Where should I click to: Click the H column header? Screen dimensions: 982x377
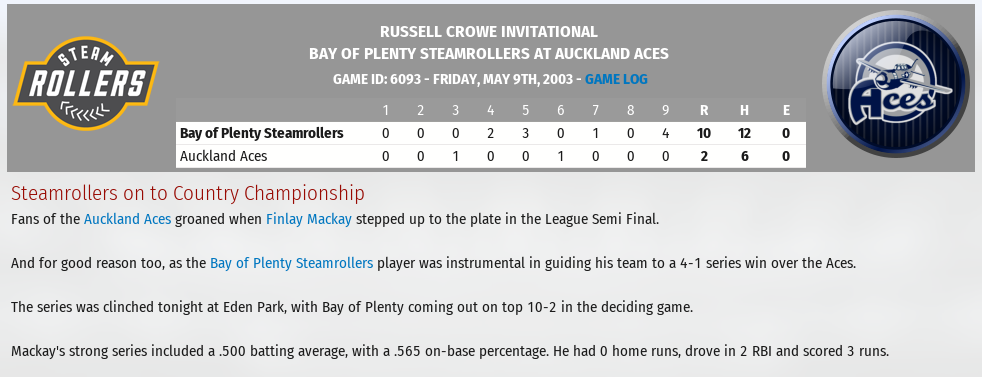coord(744,111)
